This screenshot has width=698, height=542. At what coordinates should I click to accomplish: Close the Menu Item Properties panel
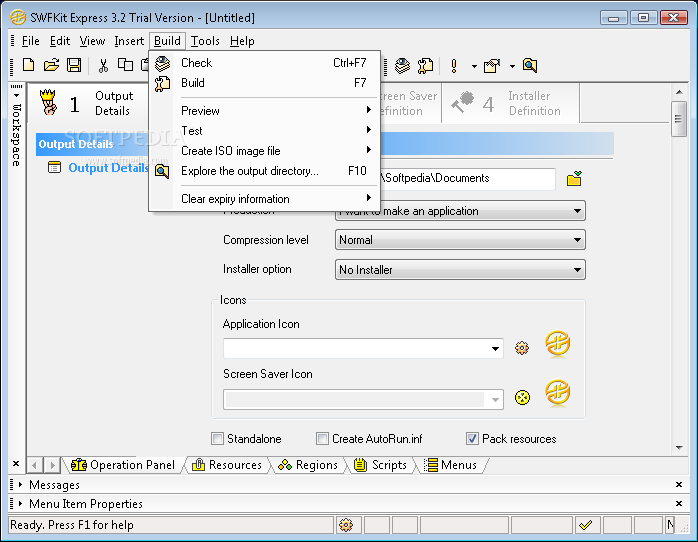679,504
